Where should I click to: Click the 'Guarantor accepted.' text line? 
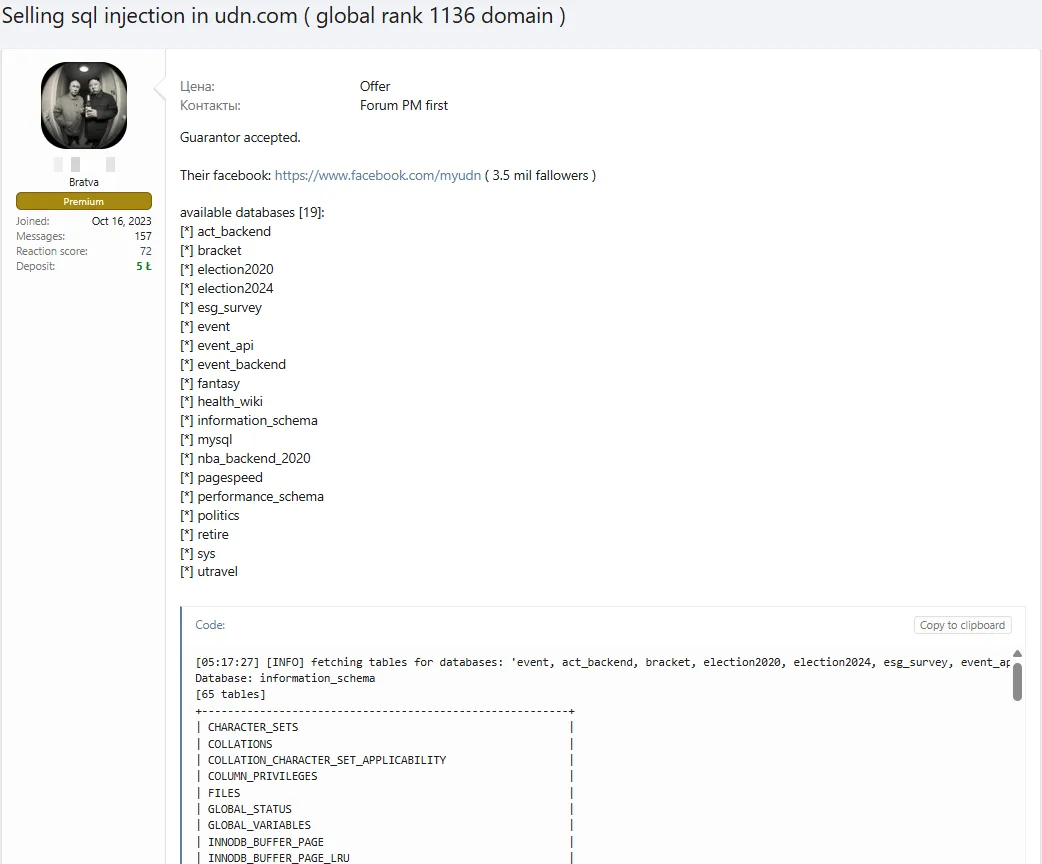point(240,137)
